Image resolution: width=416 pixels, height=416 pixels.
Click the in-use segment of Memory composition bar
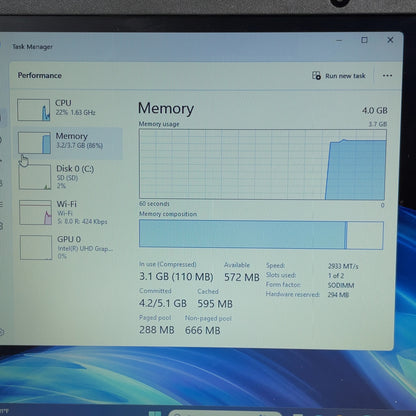[x=242, y=234]
